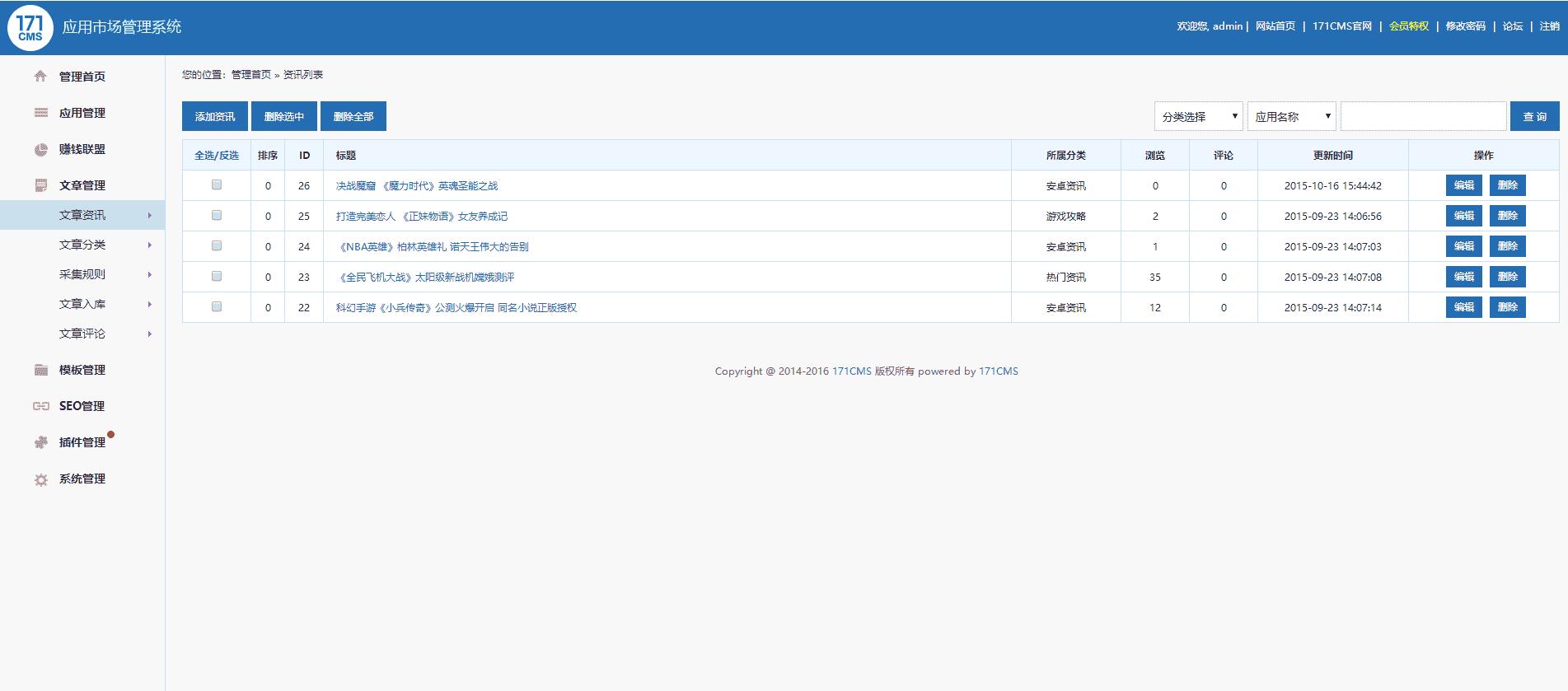Tick the checkbox for article ID 22
Image resolution: width=1568 pixels, height=691 pixels.
(217, 307)
